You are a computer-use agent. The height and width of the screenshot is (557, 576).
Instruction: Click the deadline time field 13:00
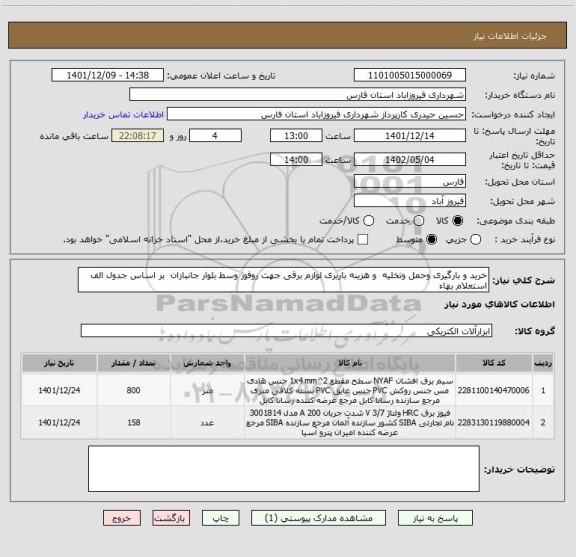[x=296, y=136]
